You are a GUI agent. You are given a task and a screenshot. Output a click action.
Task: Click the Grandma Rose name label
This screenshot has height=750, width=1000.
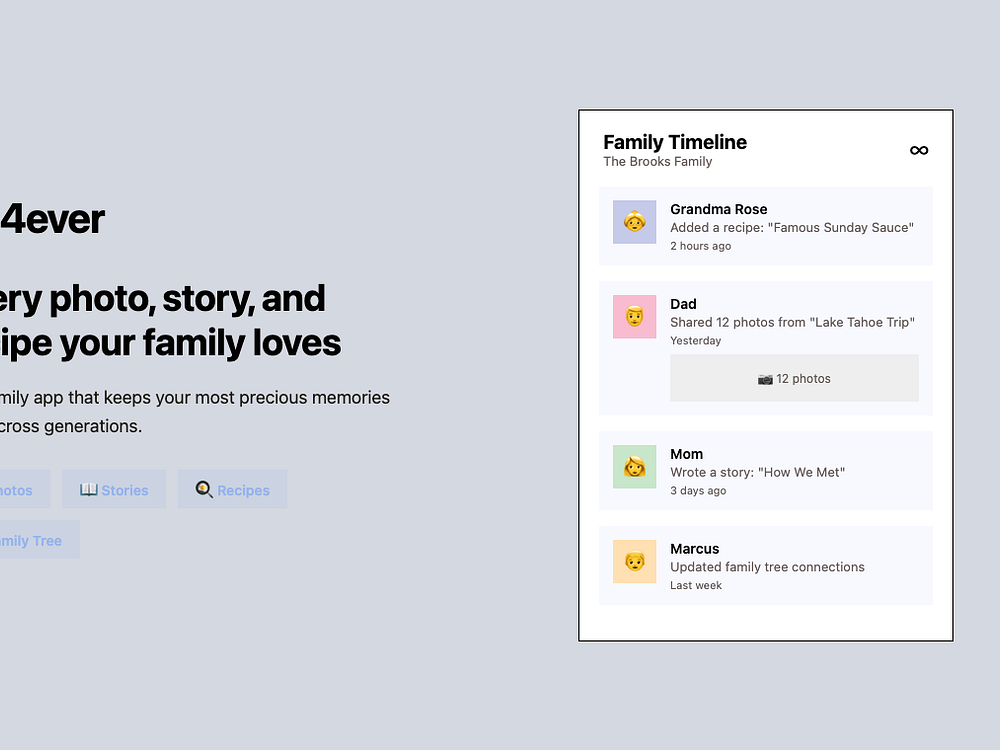[x=718, y=209]
